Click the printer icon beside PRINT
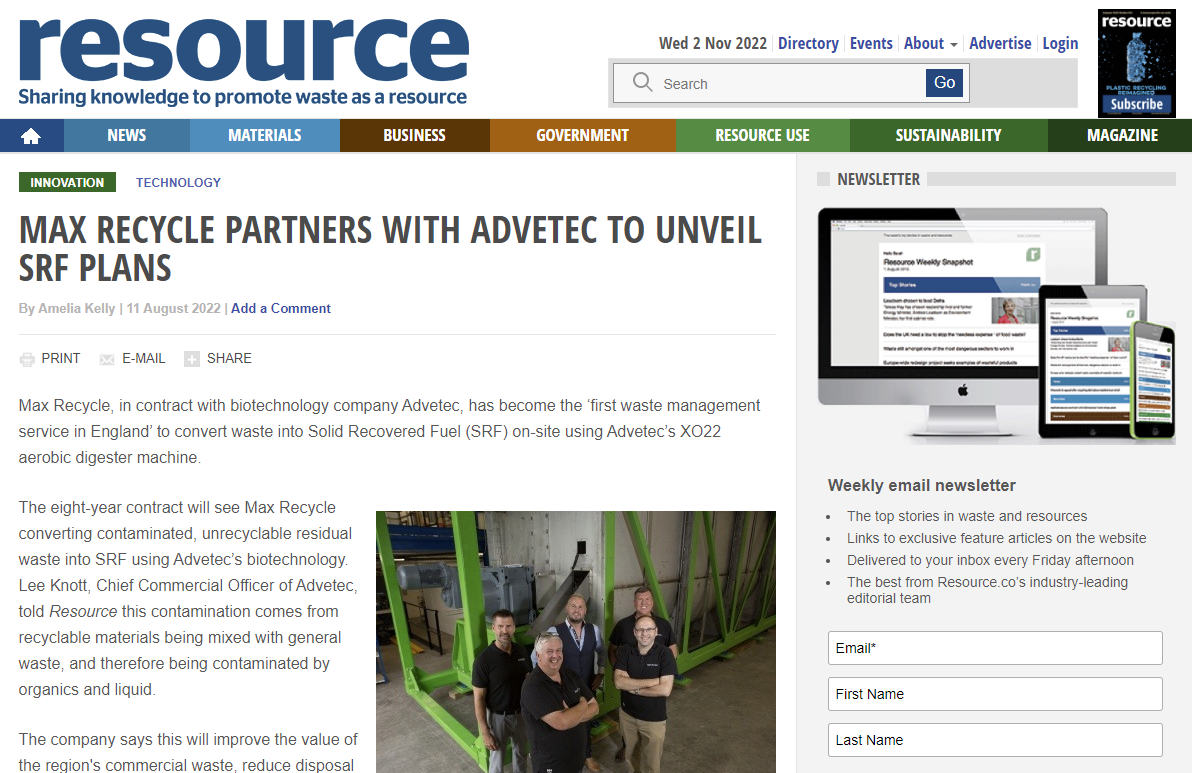 pos(27,360)
